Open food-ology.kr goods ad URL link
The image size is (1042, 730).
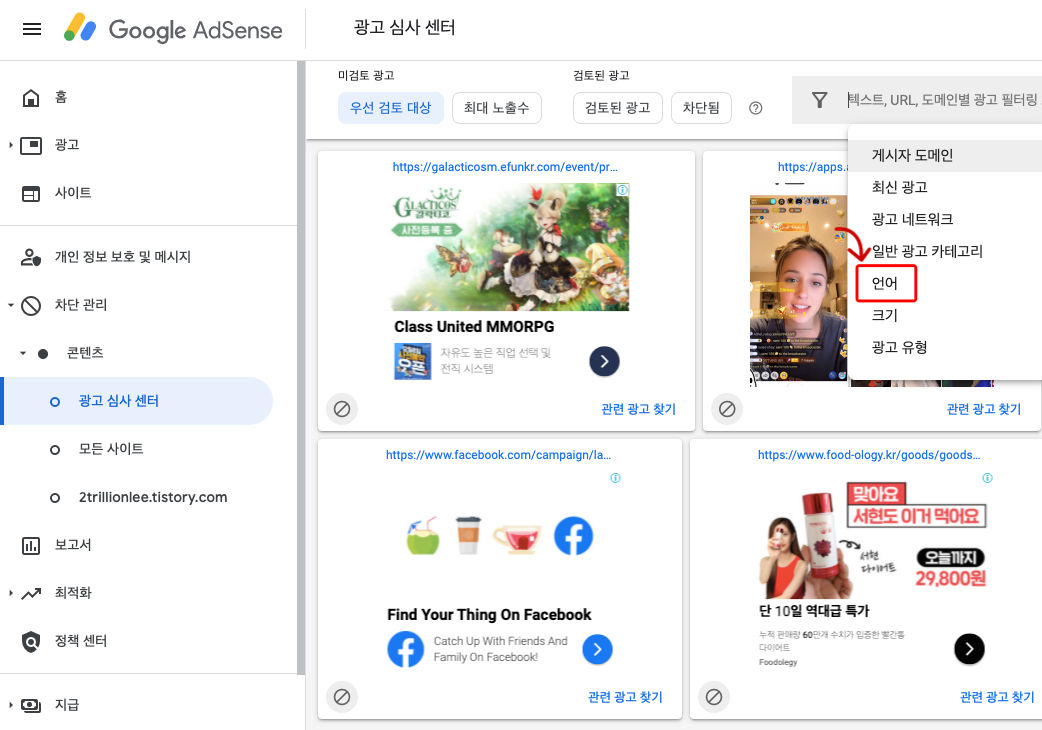[869, 455]
